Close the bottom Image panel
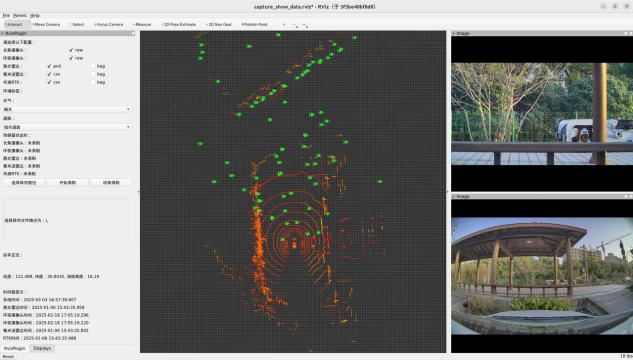Image resolution: width=633 pixels, height=360 pixels. (x=631, y=197)
